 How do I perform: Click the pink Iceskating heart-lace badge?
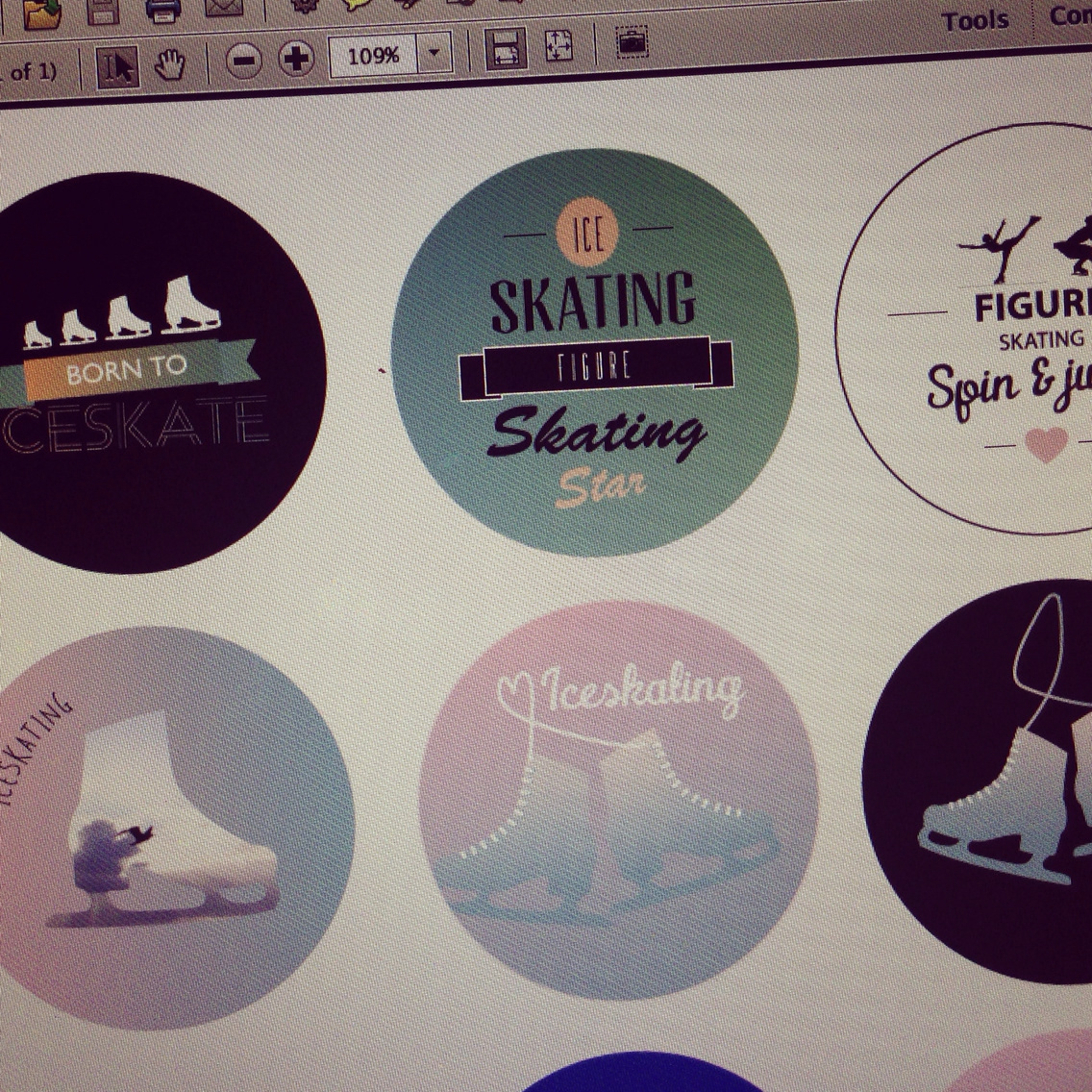618,800
